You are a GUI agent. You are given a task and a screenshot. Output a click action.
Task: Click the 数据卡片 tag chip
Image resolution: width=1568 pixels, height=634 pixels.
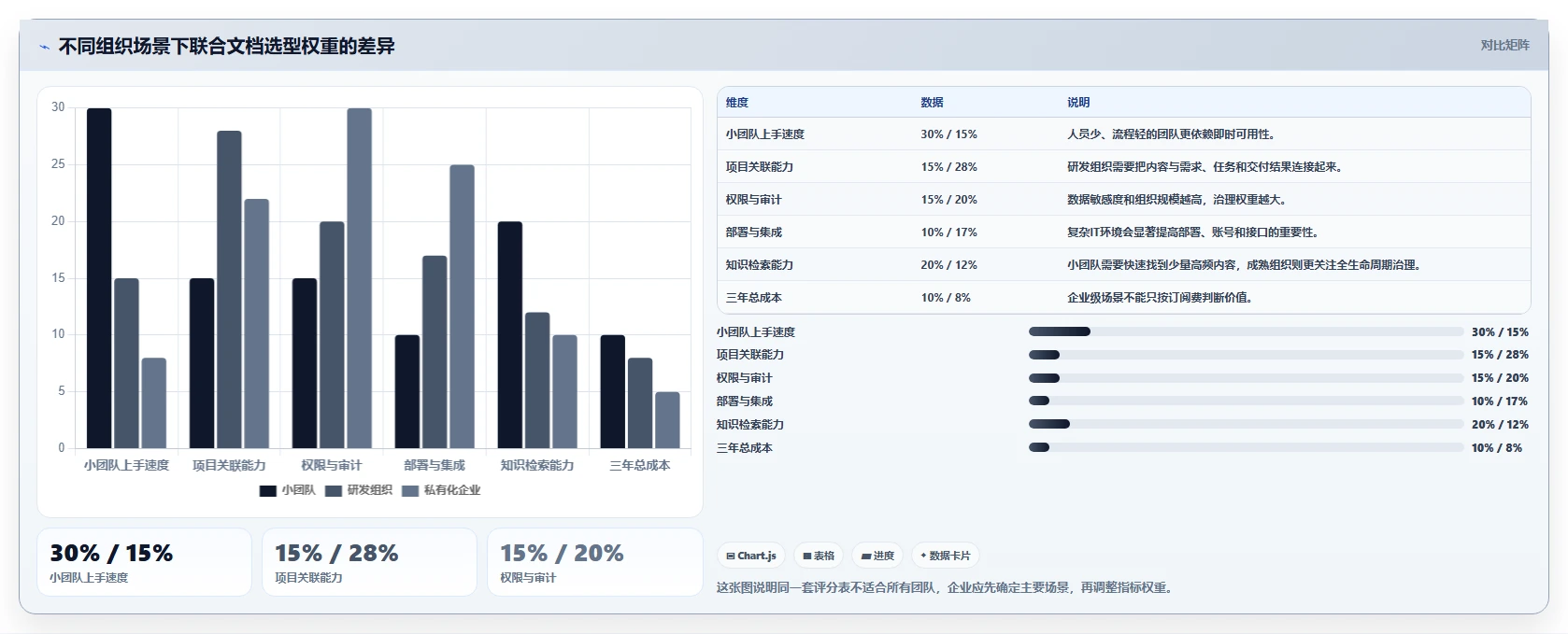click(946, 556)
